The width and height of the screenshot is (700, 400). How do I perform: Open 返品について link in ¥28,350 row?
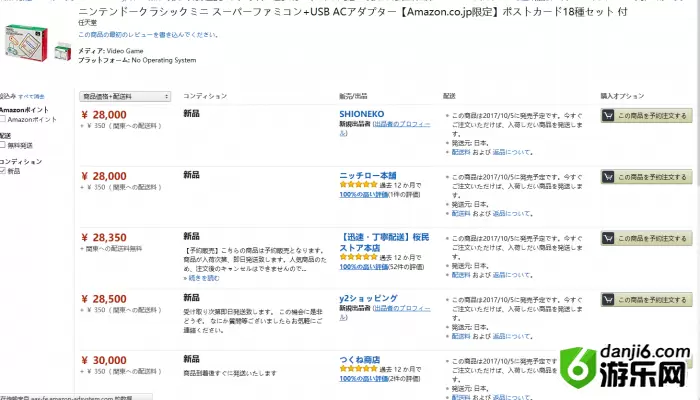(x=512, y=275)
